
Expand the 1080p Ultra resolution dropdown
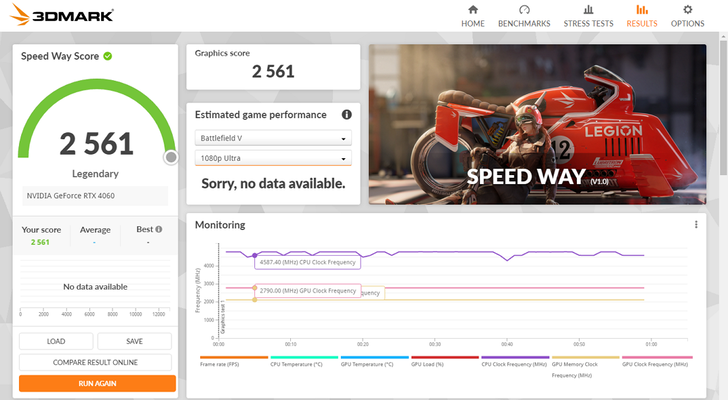(273, 158)
